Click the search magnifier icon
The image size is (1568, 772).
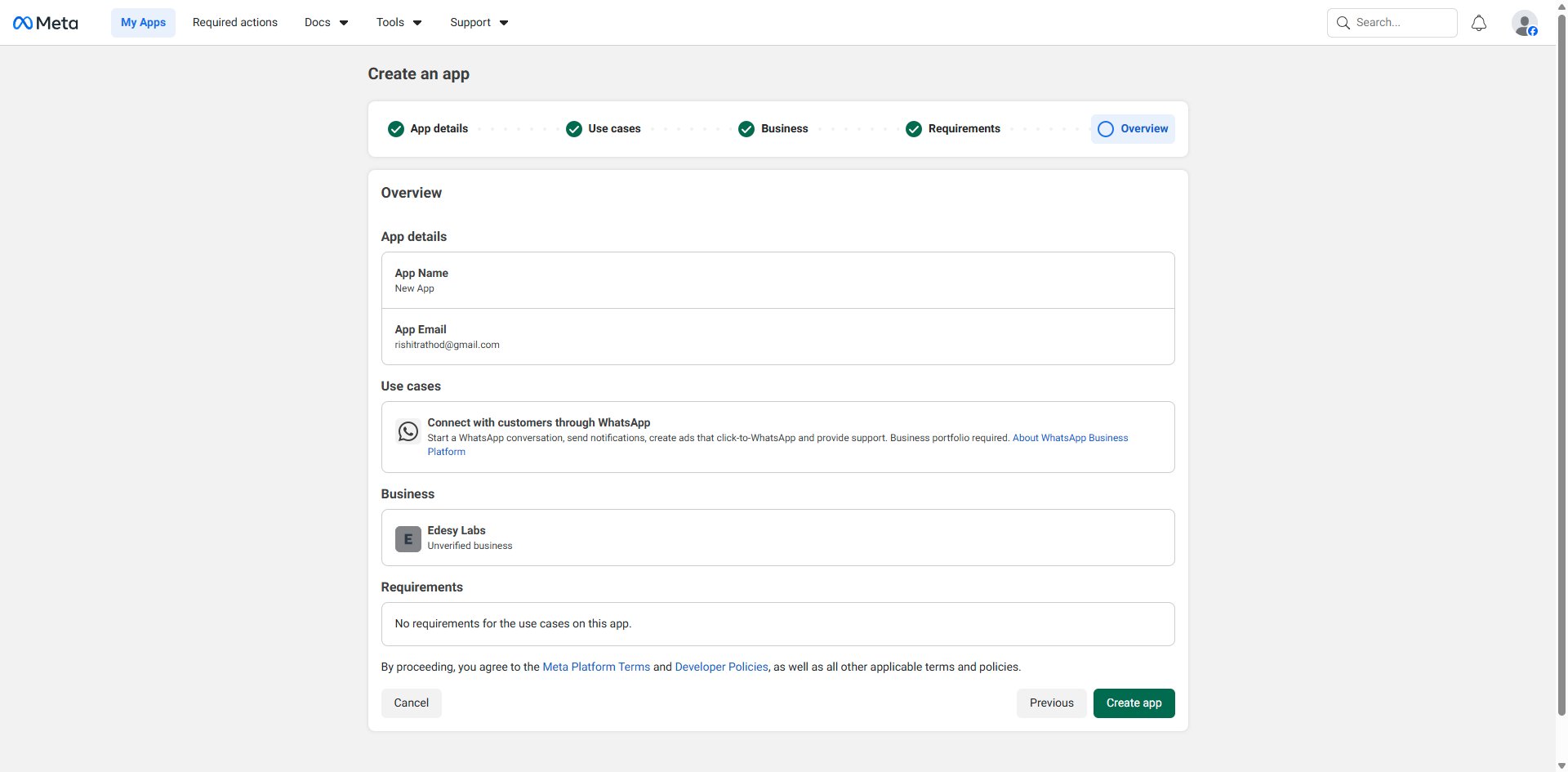tap(1343, 23)
